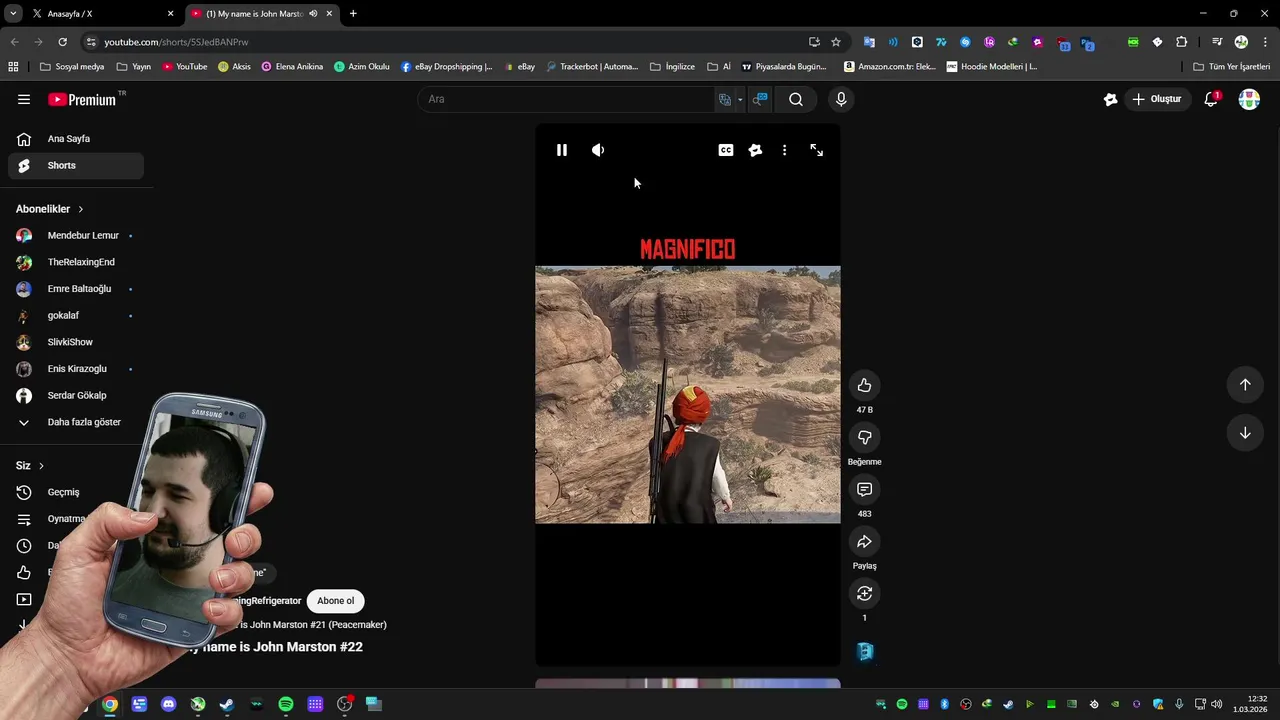Open eBay Dropshipping bookmark
Image resolution: width=1280 pixels, height=720 pixels.
[447, 67]
